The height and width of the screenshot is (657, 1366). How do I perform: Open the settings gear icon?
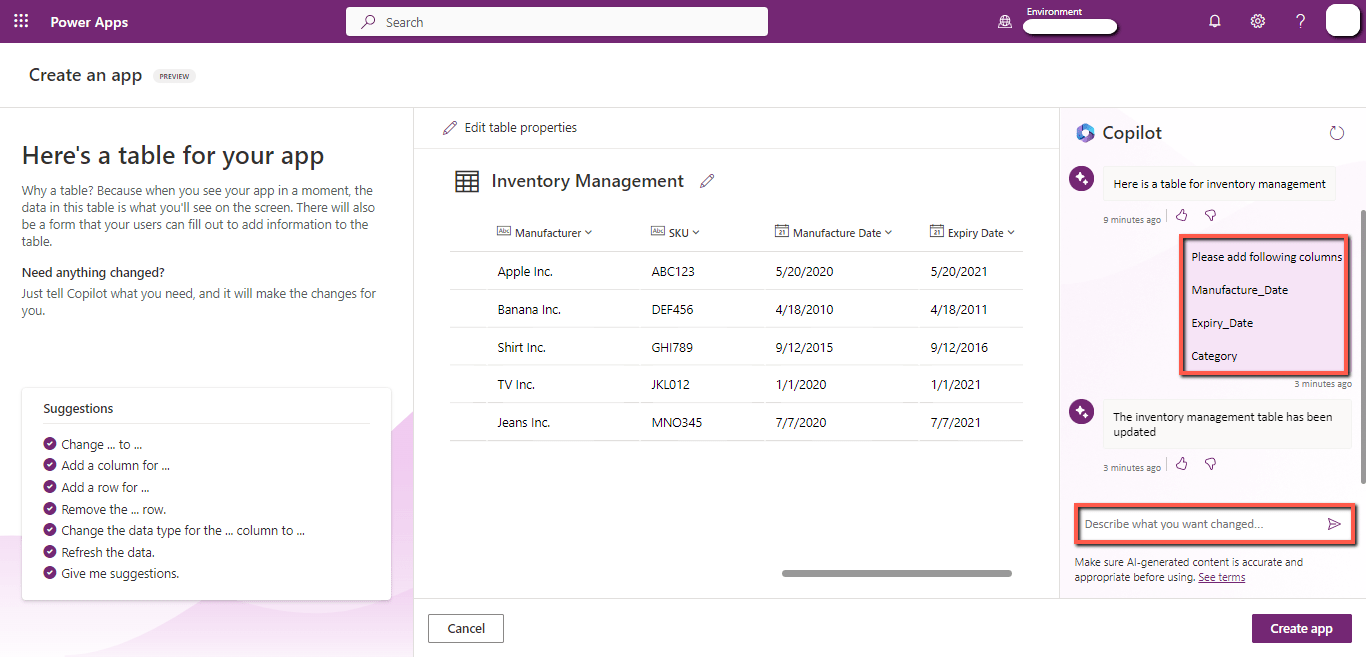pyautogui.click(x=1258, y=21)
